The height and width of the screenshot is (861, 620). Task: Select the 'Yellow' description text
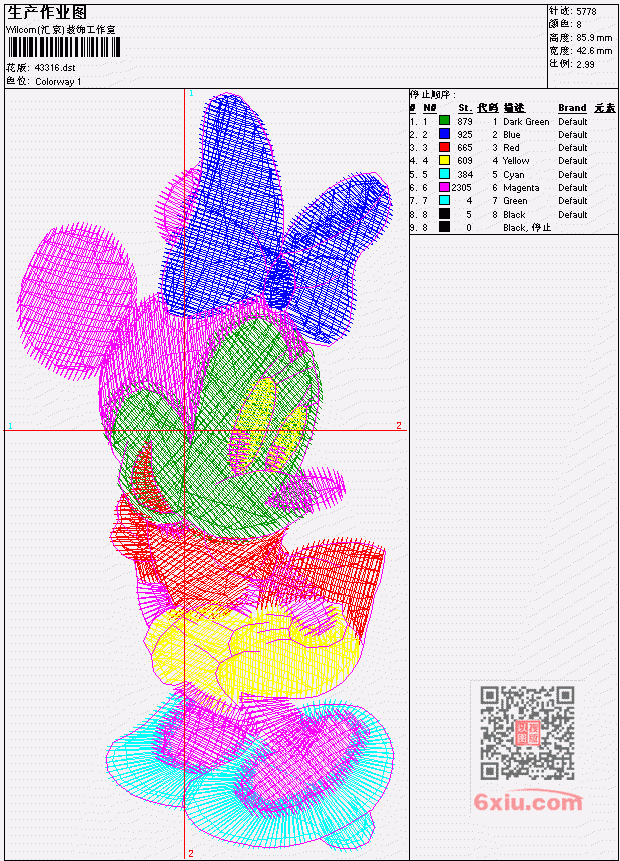pyautogui.click(x=516, y=161)
